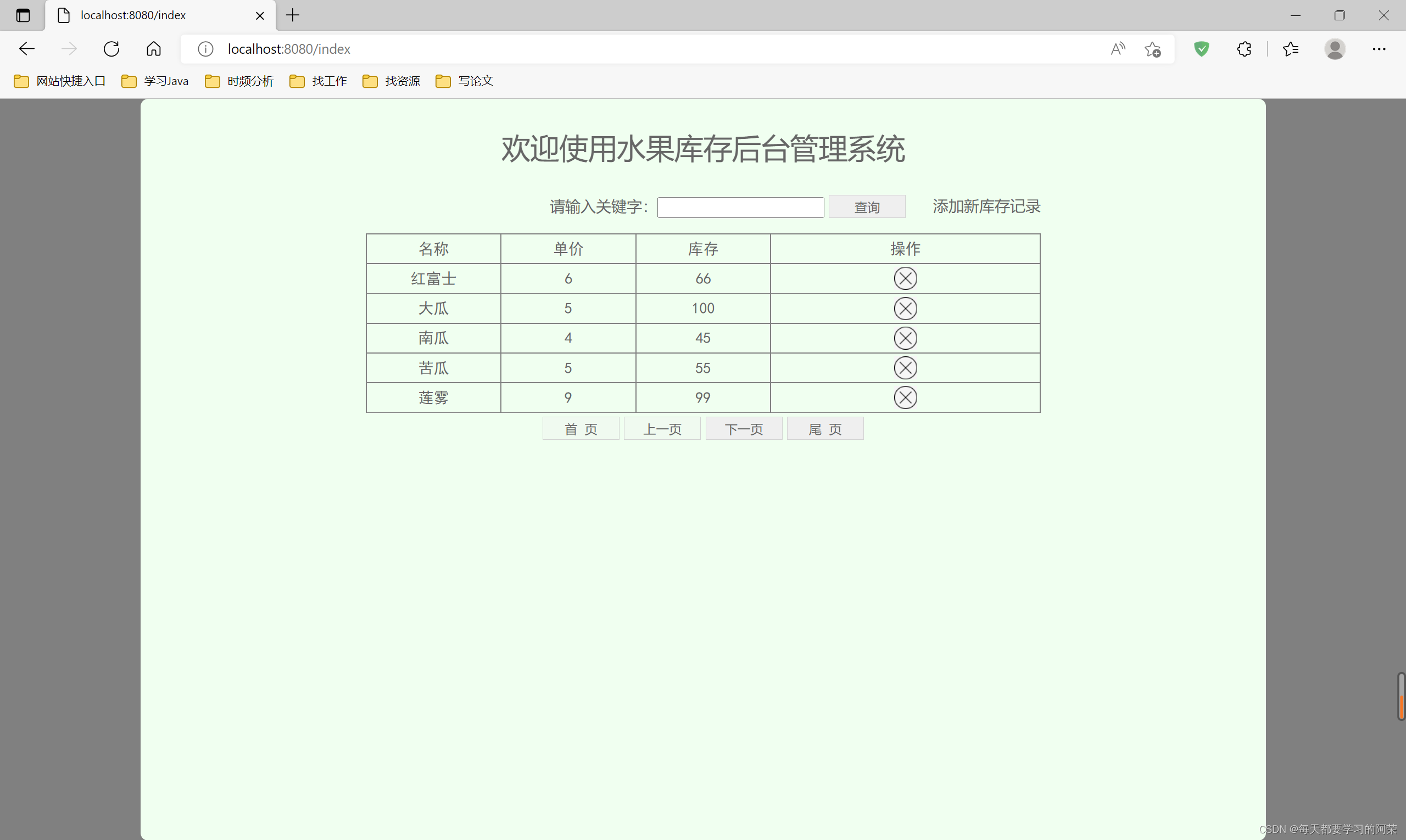Open the 添加新库存记录 link
The height and width of the screenshot is (840, 1406).
tap(986, 206)
